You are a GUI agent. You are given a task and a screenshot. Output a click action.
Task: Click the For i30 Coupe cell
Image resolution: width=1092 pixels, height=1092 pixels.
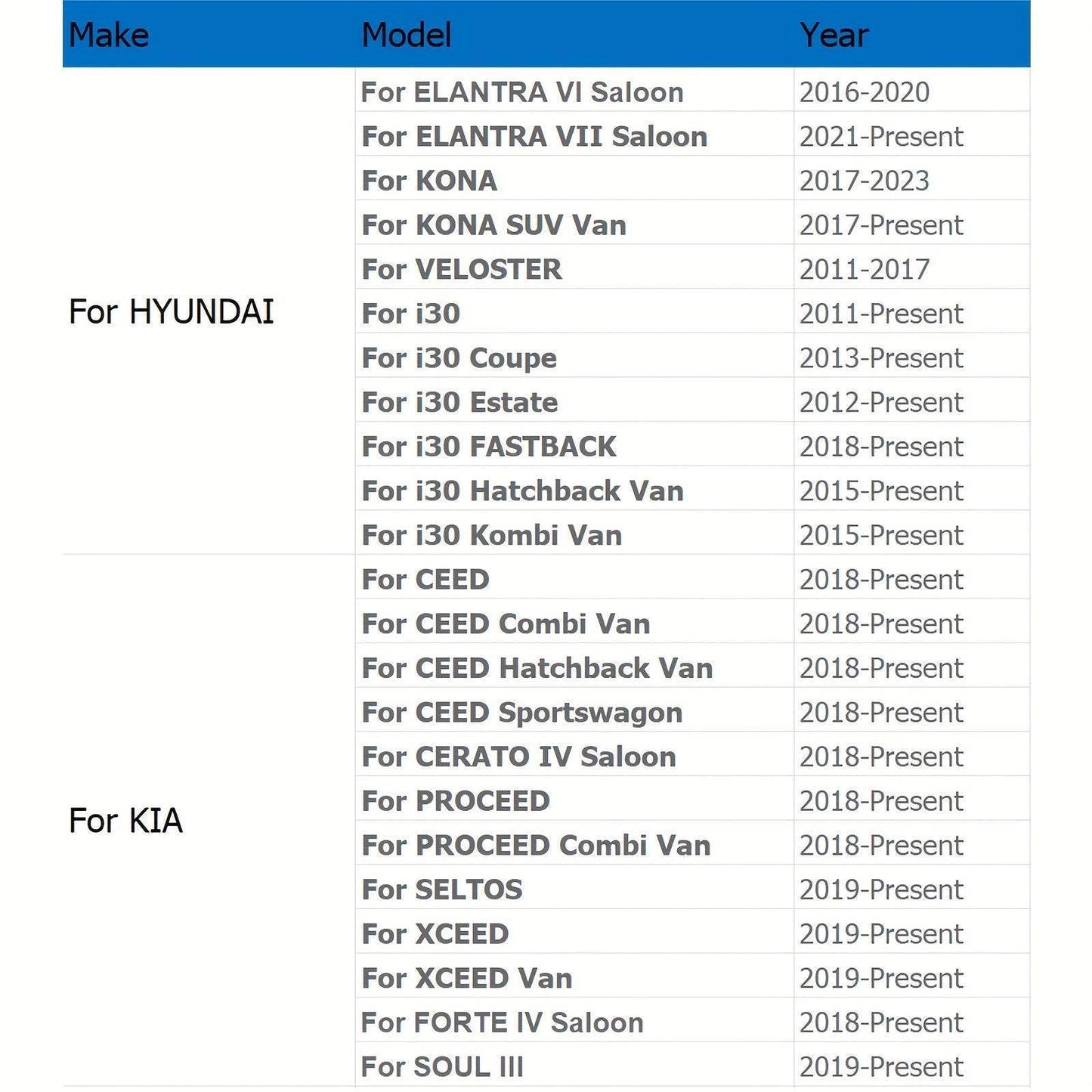[459, 358]
